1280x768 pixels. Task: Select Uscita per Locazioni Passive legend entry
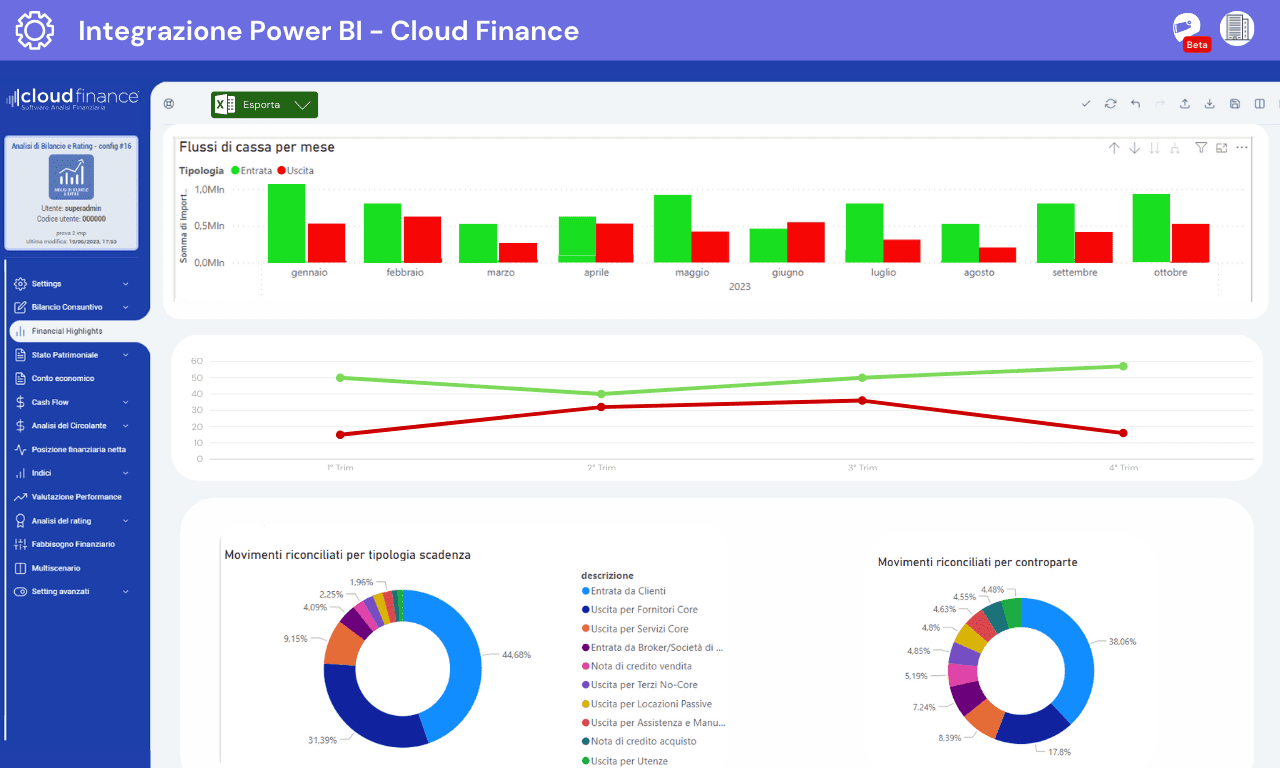pyautogui.click(x=646, y=704)
